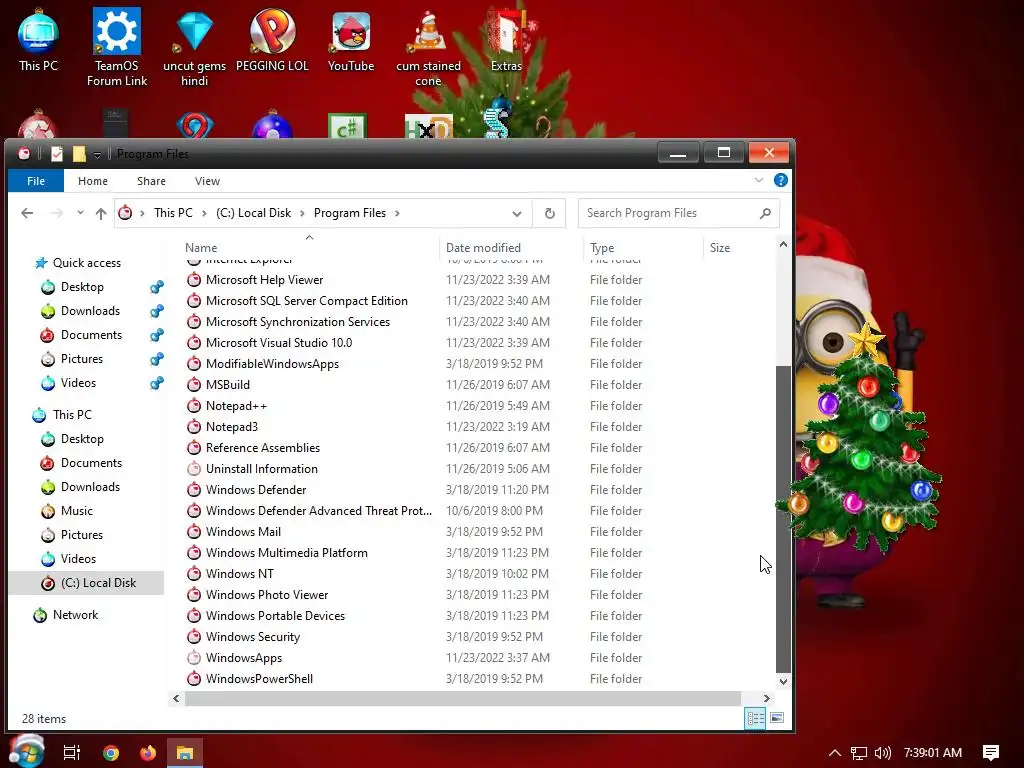Refresh the Program Files folder view
The width and height of the screenshot is (1024, 768).
[x=550, y=213]
